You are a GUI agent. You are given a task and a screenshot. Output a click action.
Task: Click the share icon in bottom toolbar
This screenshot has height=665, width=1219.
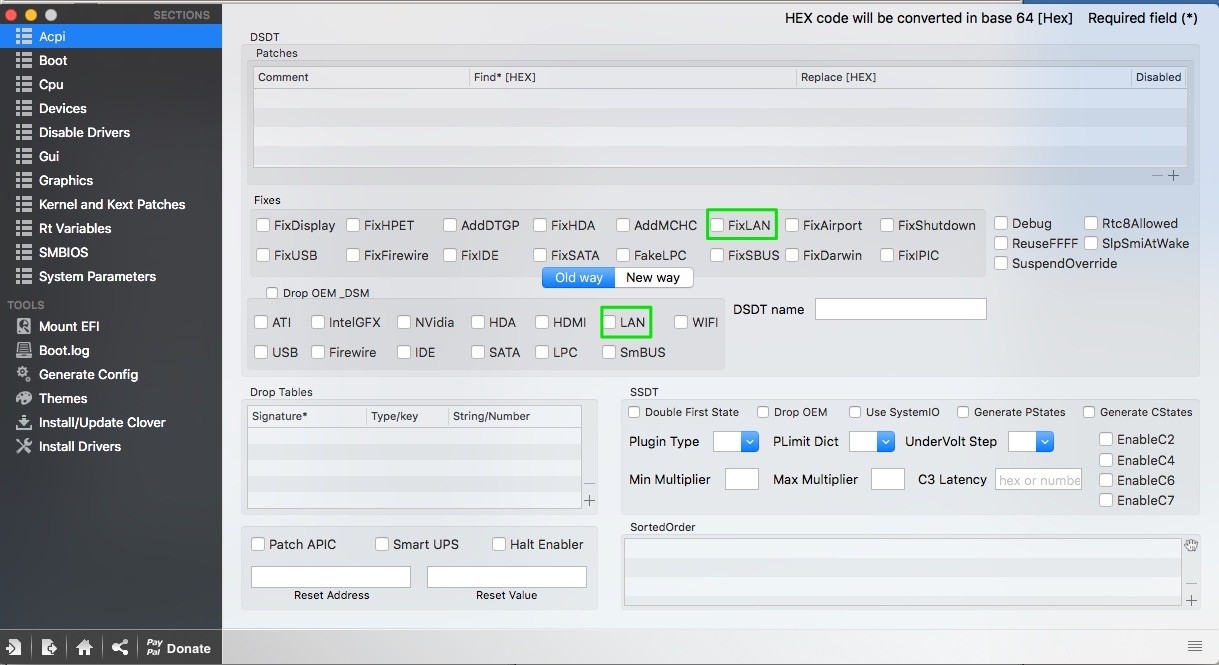120,648
